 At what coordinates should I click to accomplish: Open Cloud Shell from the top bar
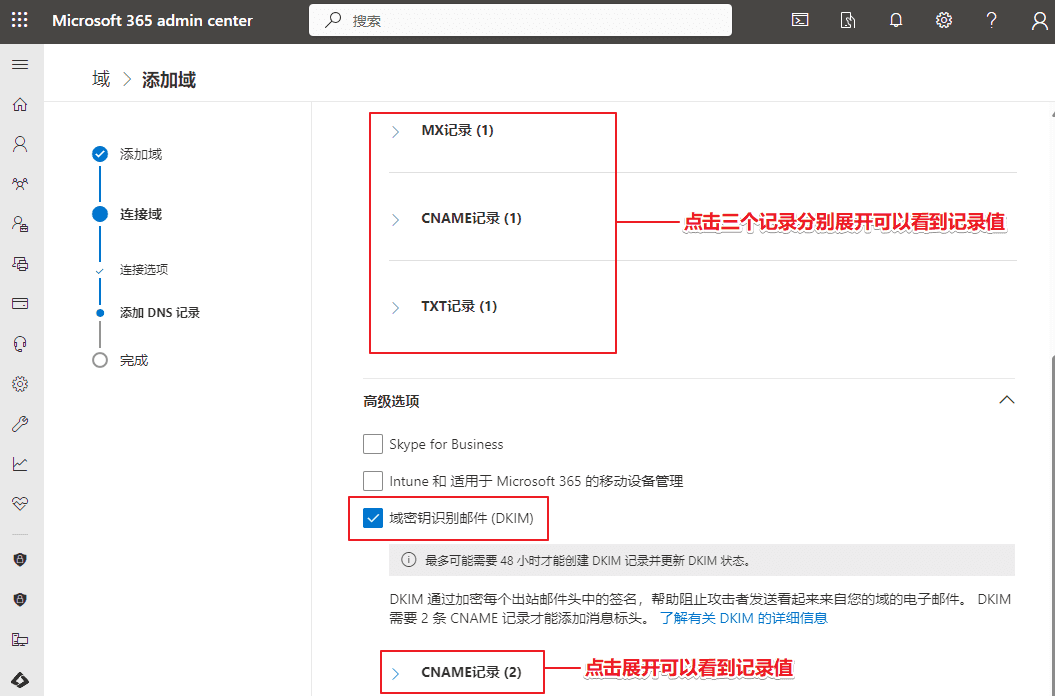pyautogui.click(x=799, y=20)
